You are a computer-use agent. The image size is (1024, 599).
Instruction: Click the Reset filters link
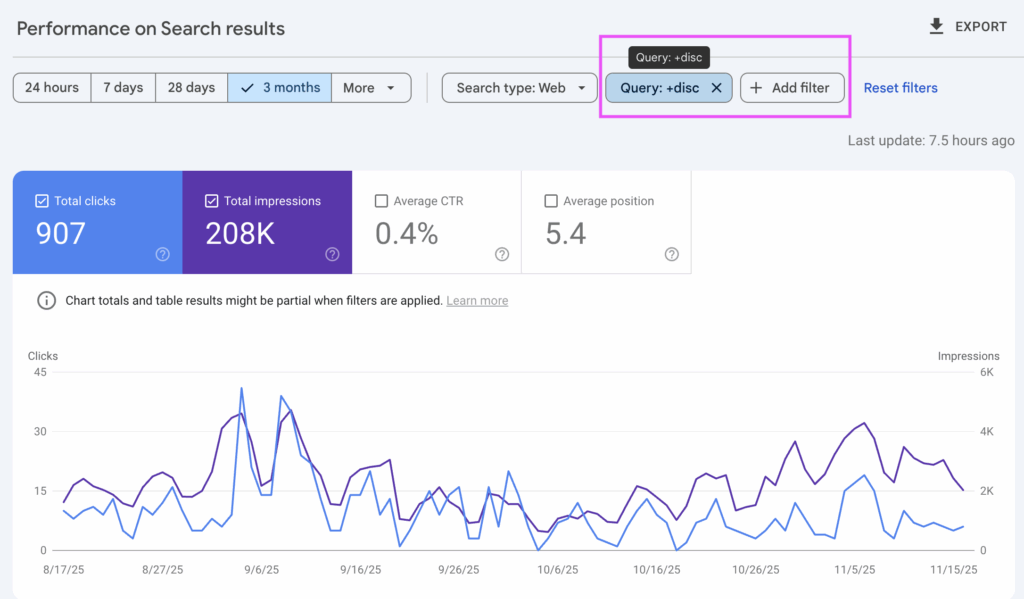point(900,88)
